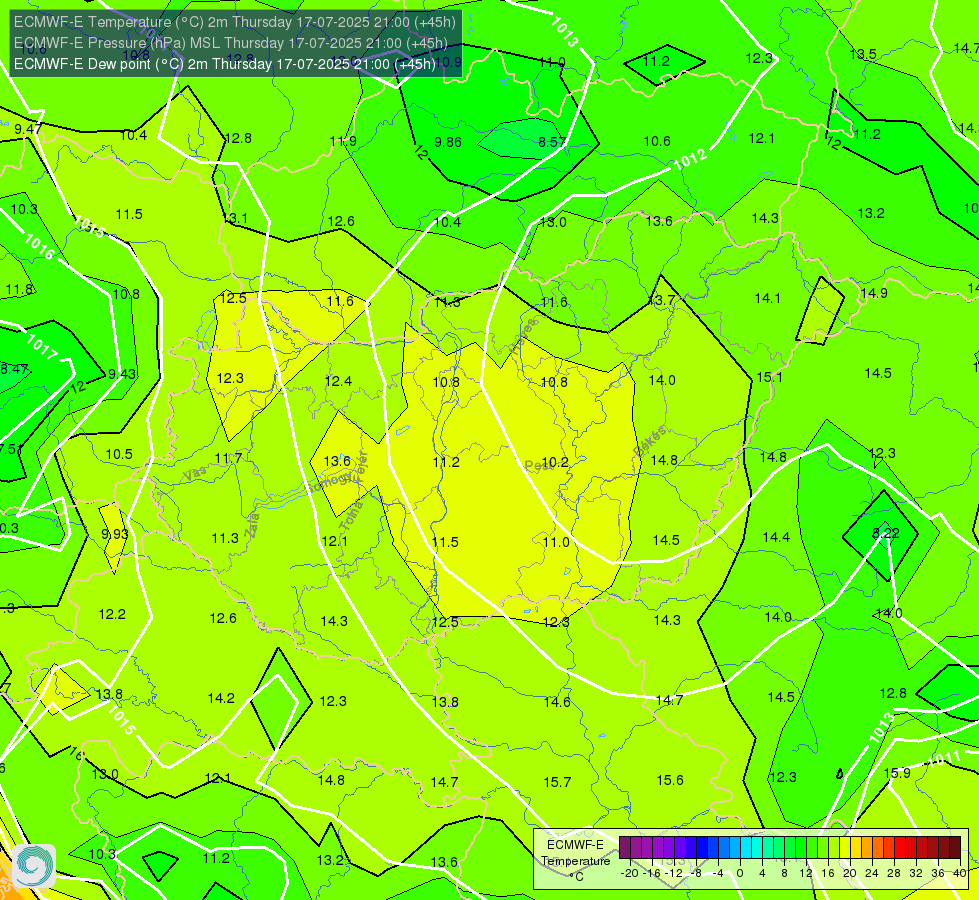The height and width of the screenshot is (900, 979).
Task: Click the 1011 isobar label
Action: point(943,760)
